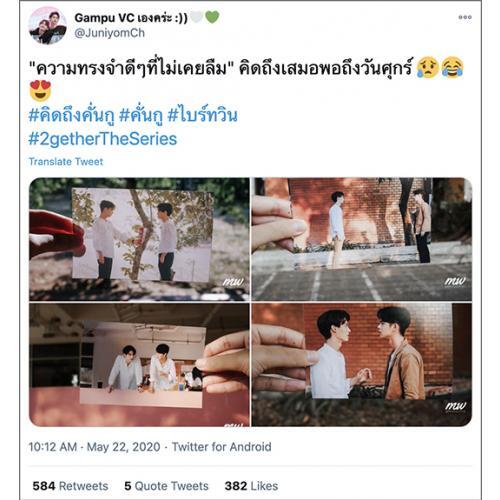Click the heart-eyes emoji in the tweet
Screen dimensions: 500x500
click(40, 91)
